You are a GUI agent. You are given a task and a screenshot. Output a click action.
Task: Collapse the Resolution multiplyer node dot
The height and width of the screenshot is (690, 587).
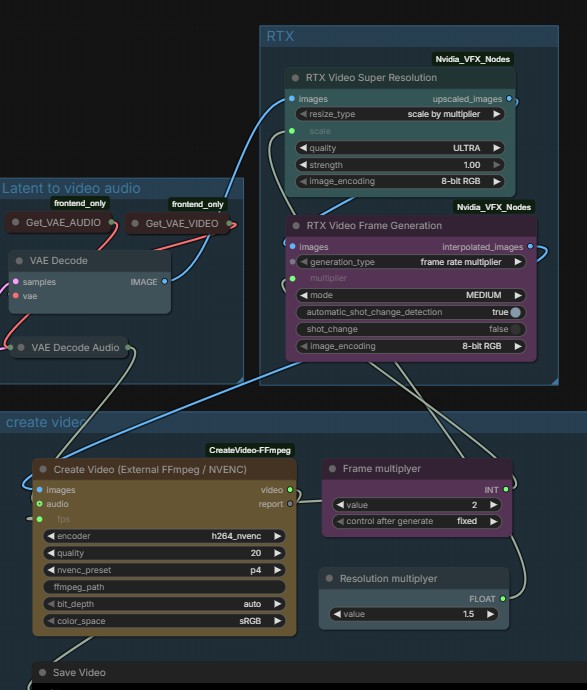[x=329, y=578]
